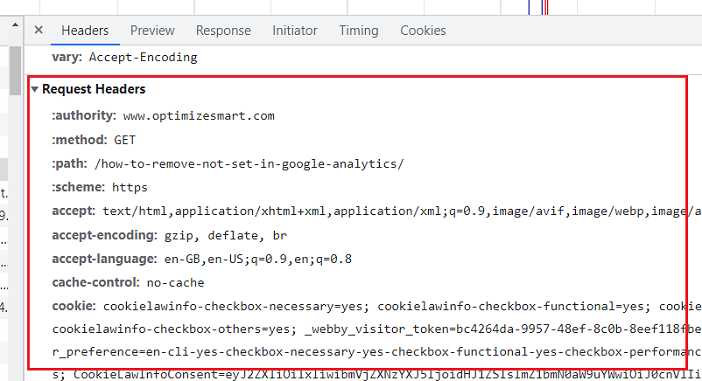Open the Initiator tab

pyautogui.click(x=295, y=30)
